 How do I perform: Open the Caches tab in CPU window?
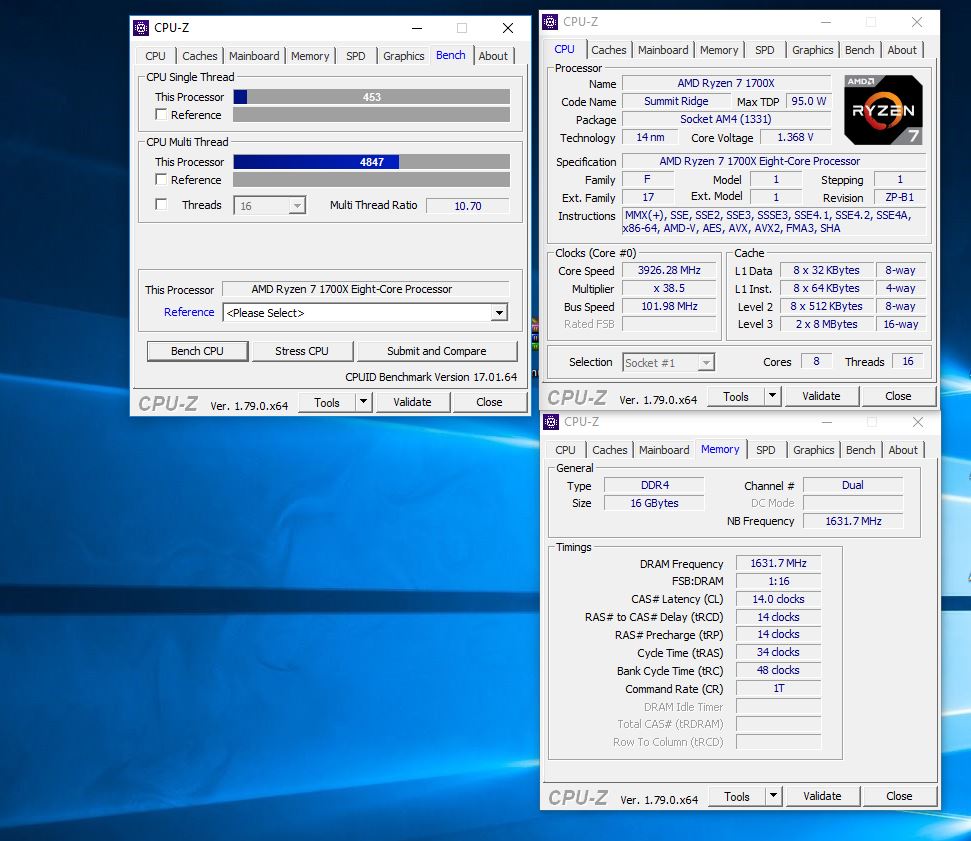click(x=609, y=50)
